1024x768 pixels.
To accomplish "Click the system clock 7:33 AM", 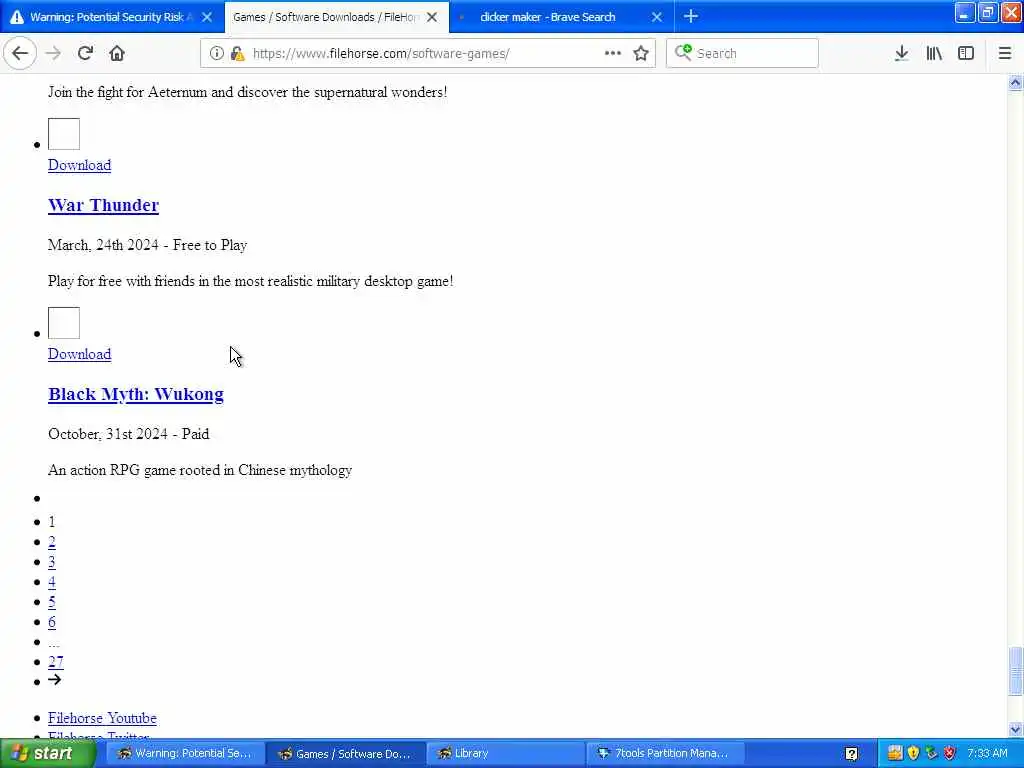I will click(x=987, y=754).
